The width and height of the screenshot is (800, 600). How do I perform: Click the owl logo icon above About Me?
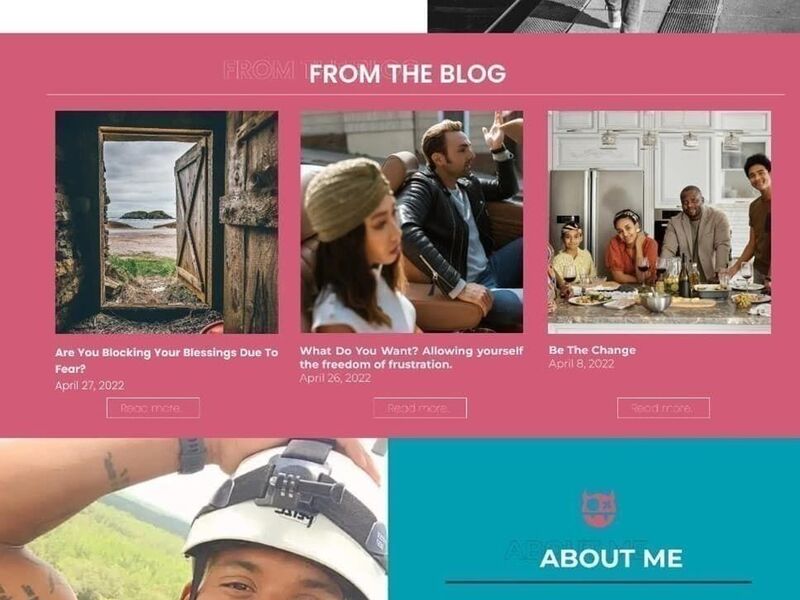(x=598, y=509)
